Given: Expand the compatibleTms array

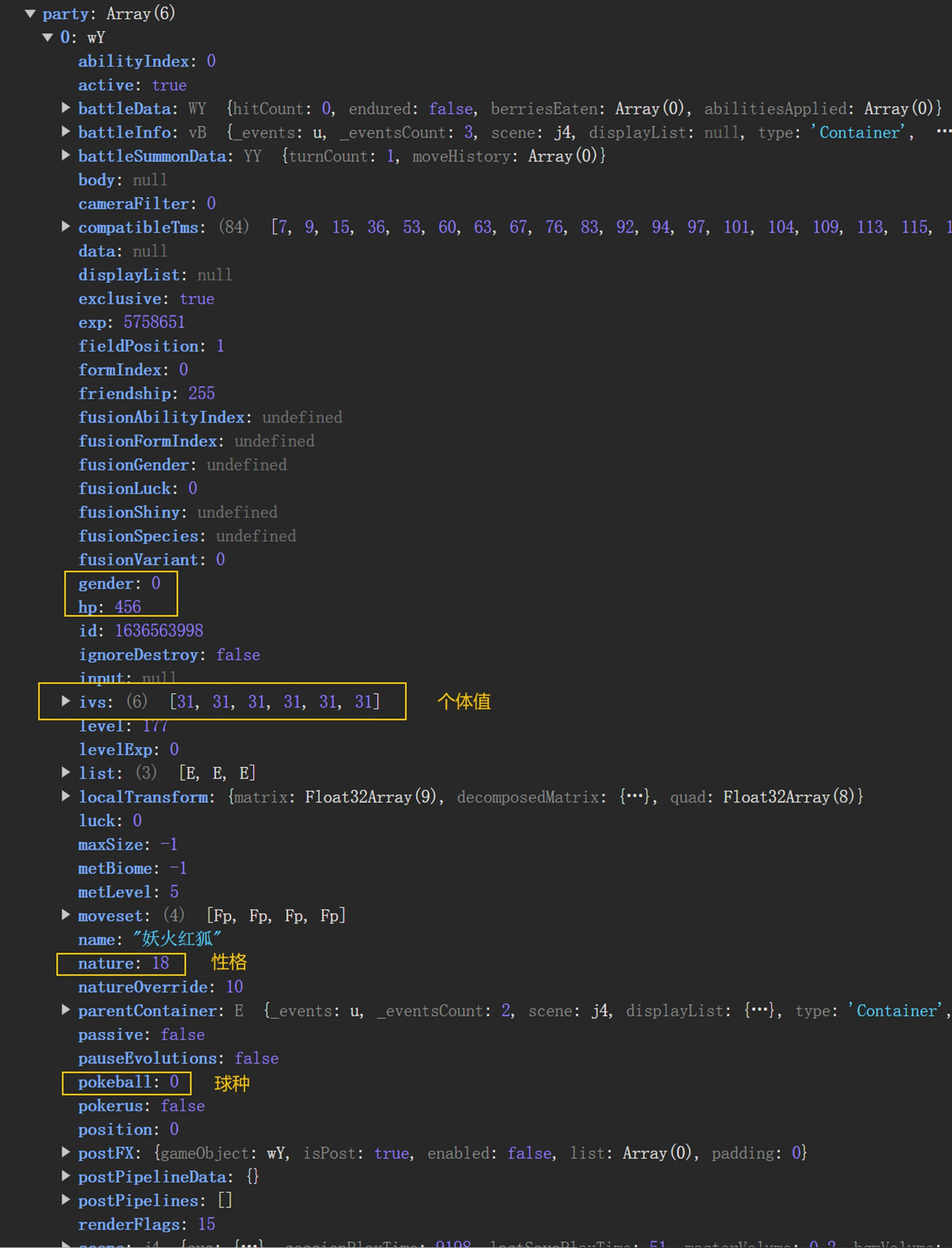Looking at the screenshot, I should tap(66, 227).
